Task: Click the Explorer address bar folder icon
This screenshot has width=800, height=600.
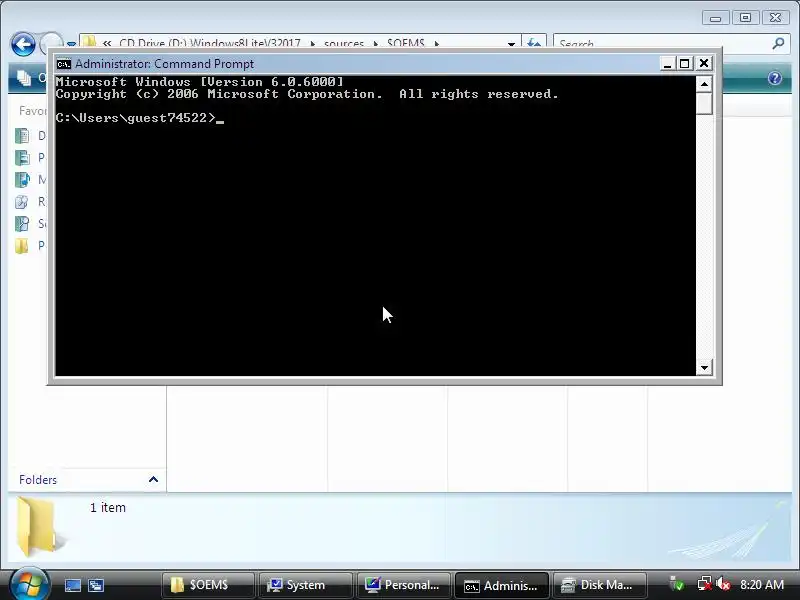Action: click(90, 43)
